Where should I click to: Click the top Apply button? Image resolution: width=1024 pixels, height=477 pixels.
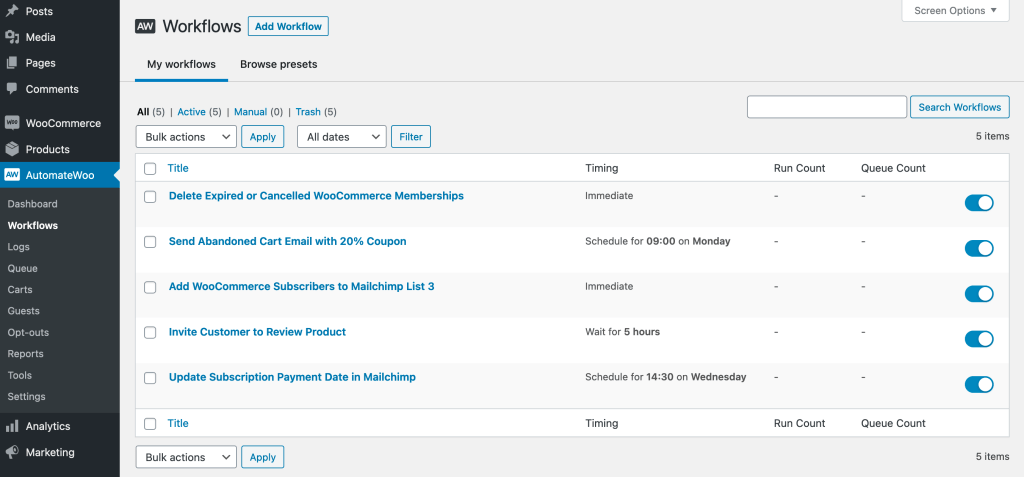pos(263,137)
